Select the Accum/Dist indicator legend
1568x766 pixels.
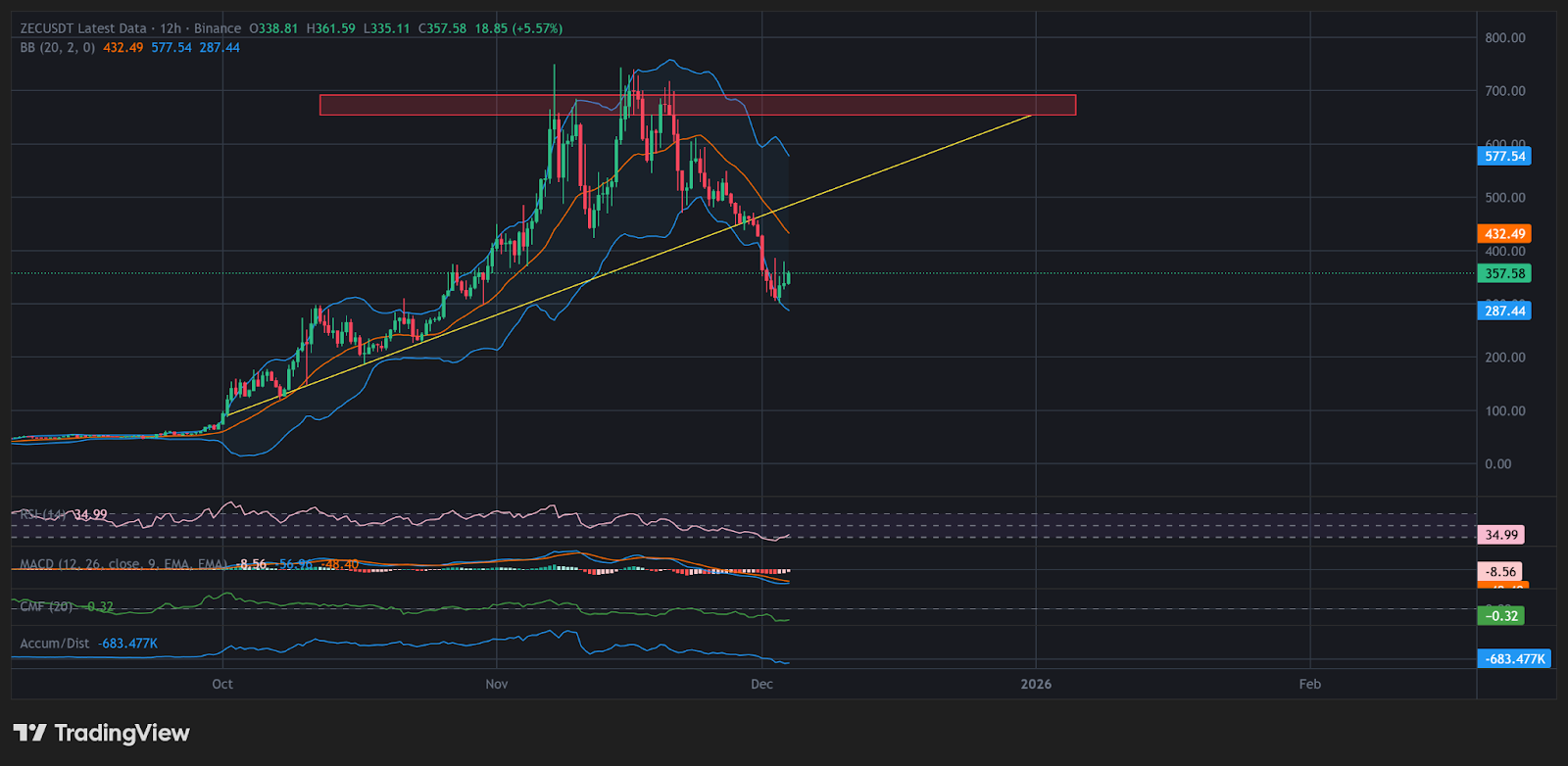(x=55, y=644)
